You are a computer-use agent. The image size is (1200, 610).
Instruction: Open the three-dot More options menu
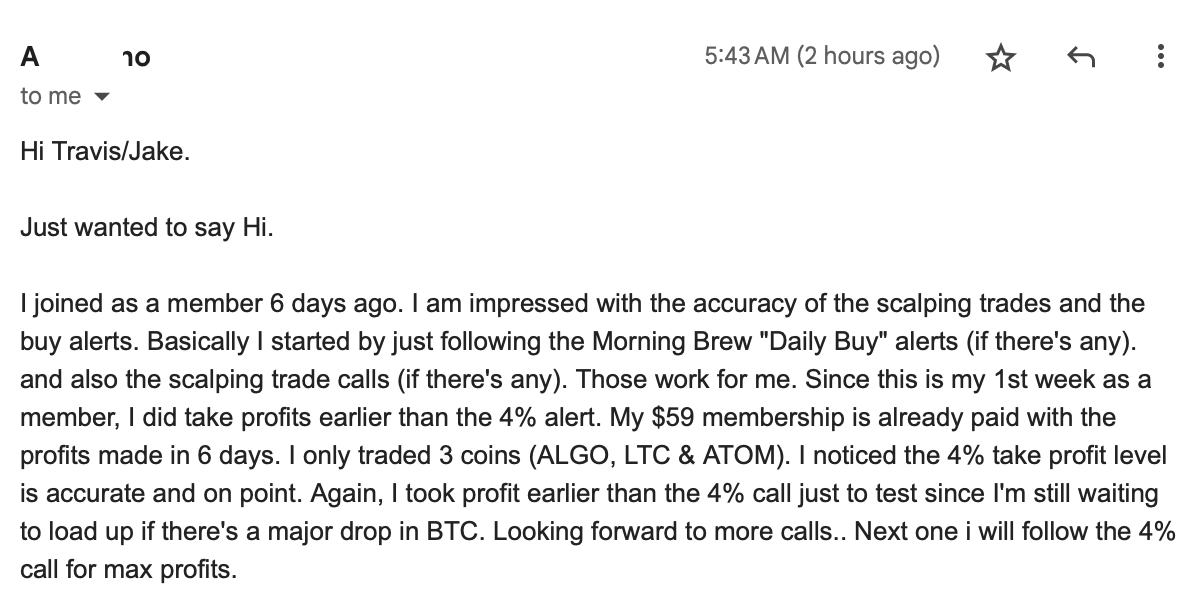[1160, 57]
